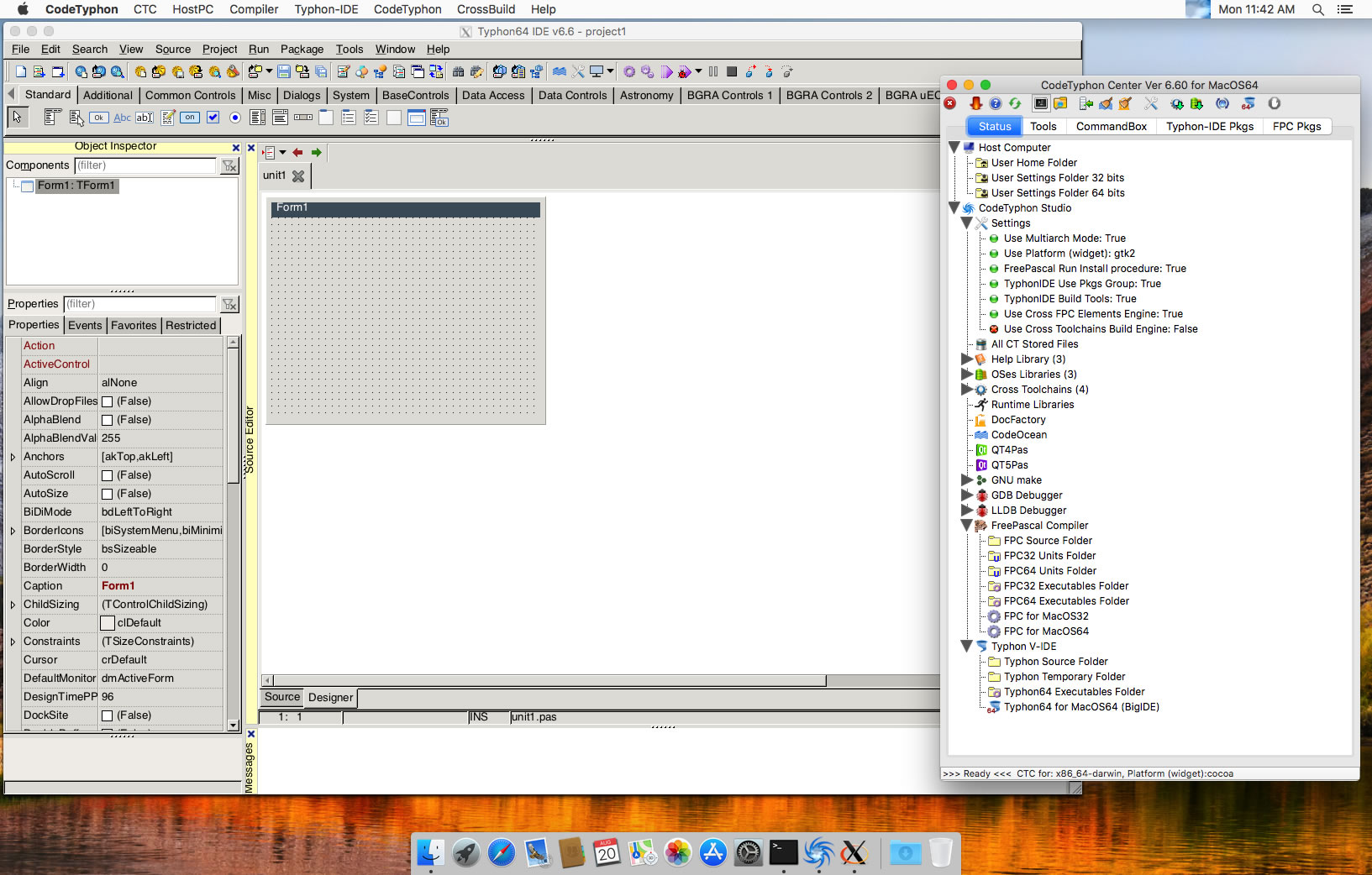This screenshot has height=875, width=1372.
Task: Select the TRadioButton palette component
Action: [235, 118]
